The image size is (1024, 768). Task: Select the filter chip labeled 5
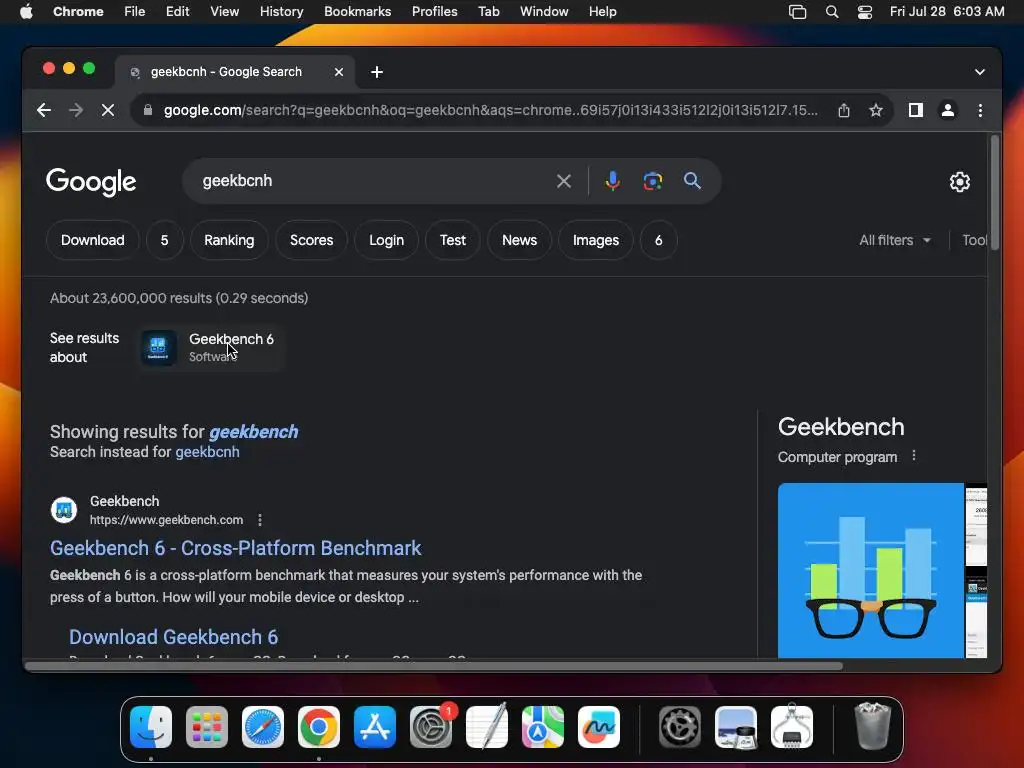click(x=165, y=240)
